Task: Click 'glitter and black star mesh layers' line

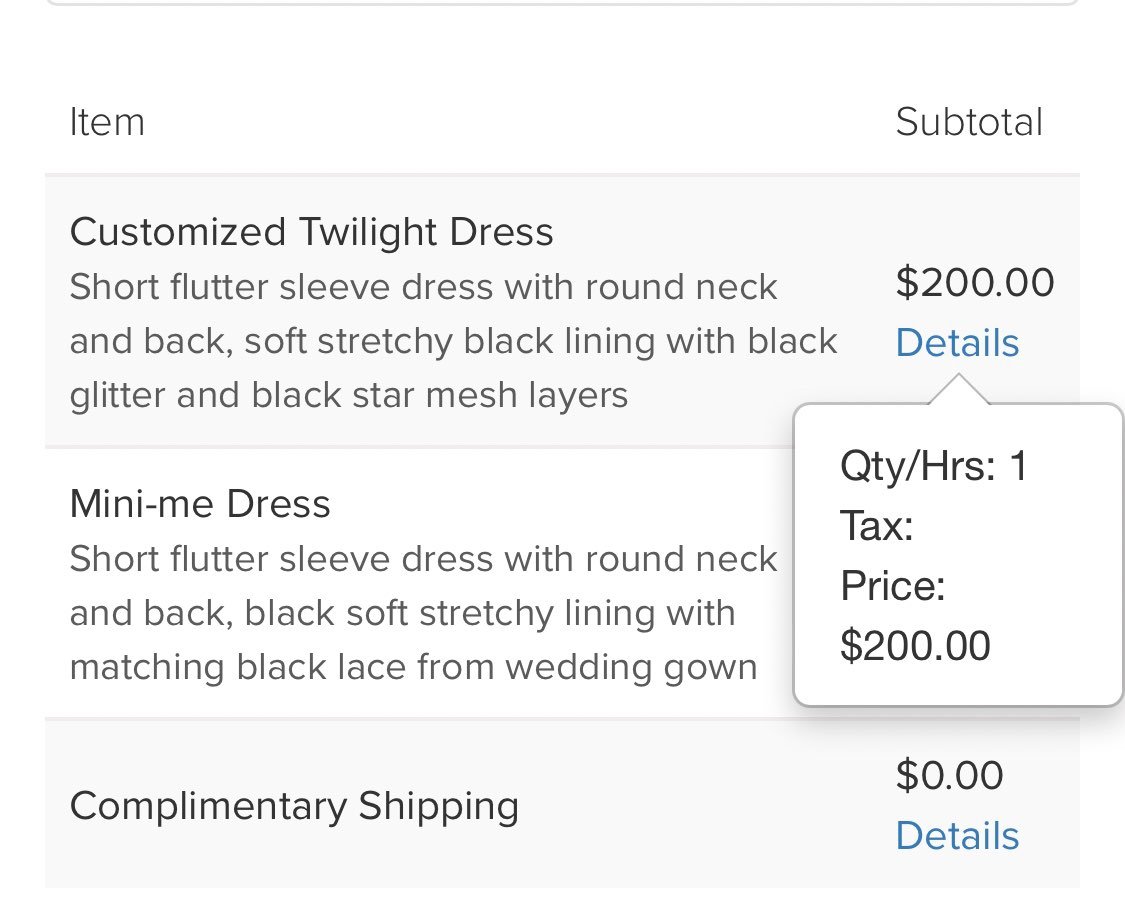Action: 349,395
